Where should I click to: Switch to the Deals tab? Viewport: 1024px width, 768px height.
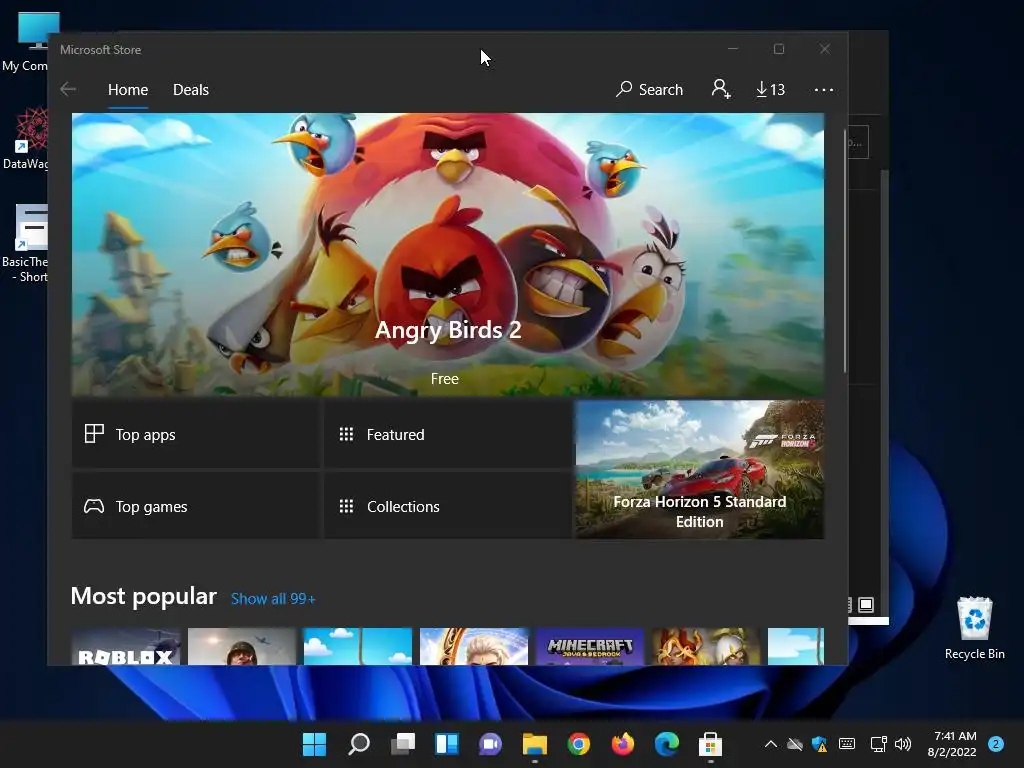click(191, 89)
